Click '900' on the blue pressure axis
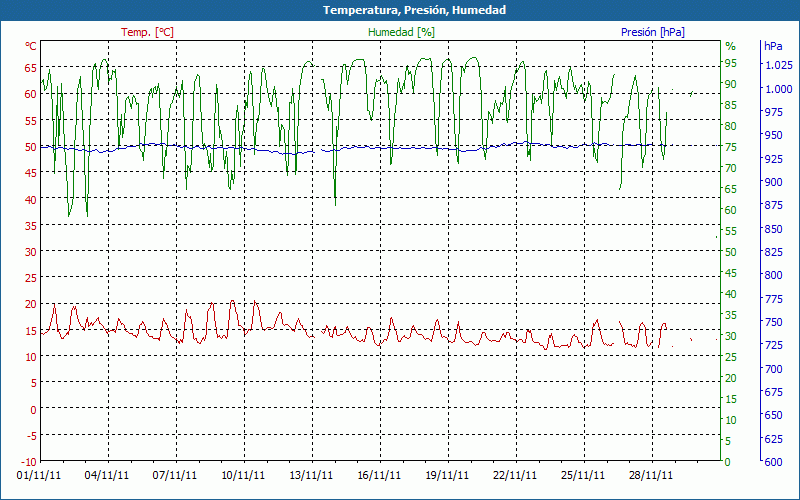This screenshot has height=500, width=800. (773, 182)
